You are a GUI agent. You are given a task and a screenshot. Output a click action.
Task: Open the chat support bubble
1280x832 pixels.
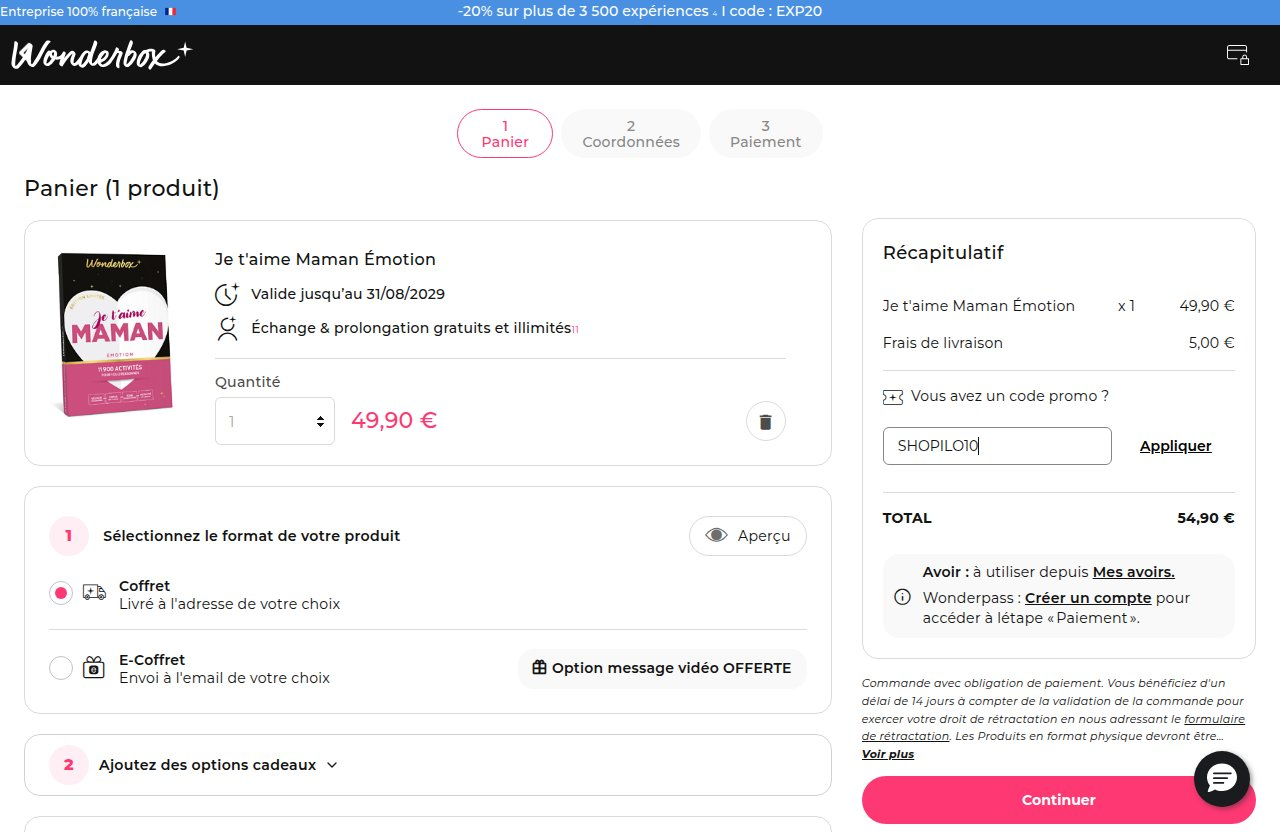(x=1223, y=777)
